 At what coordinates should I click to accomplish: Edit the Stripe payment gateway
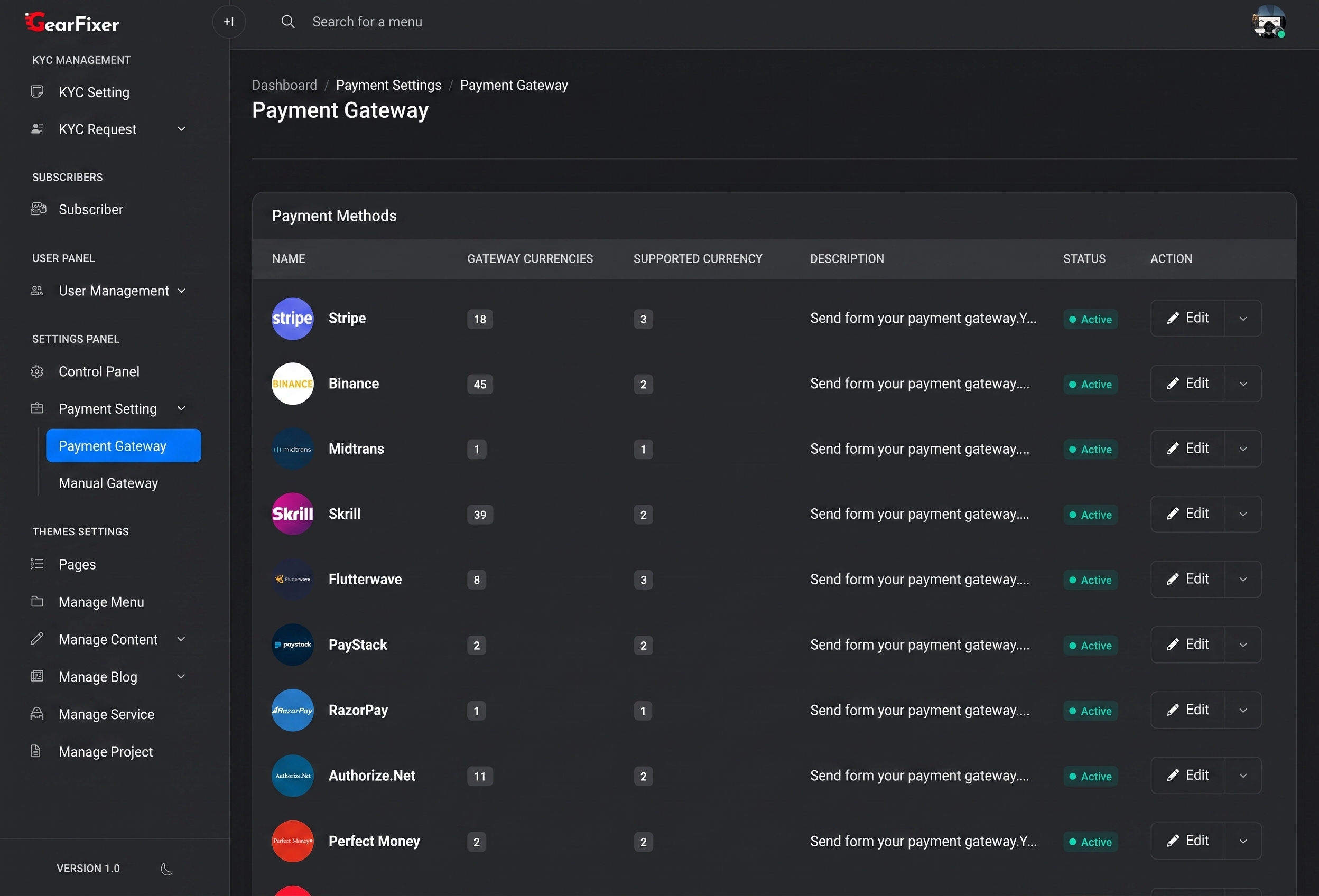click(x=1187, y=319)
